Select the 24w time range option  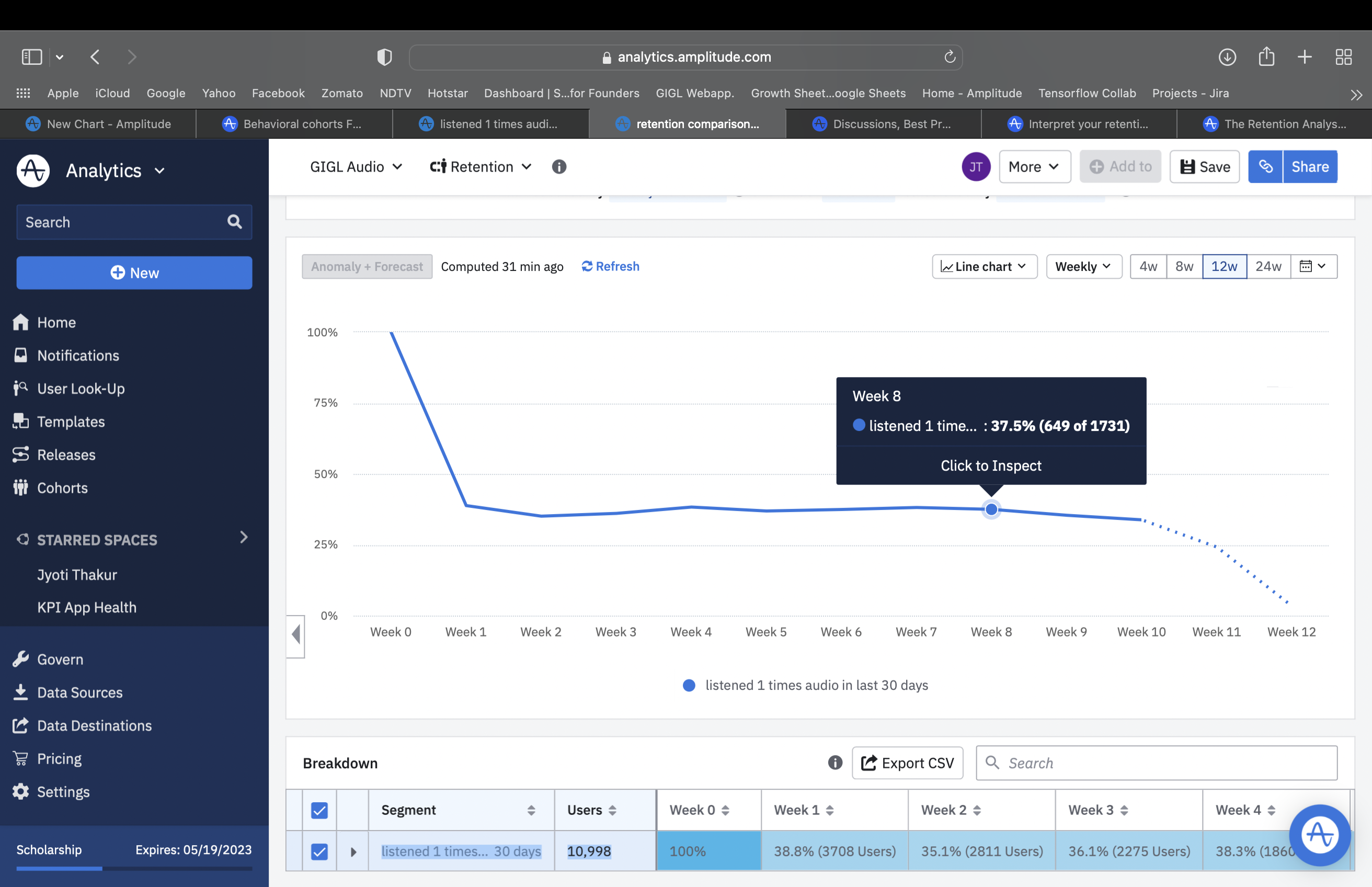point(1268,267)
